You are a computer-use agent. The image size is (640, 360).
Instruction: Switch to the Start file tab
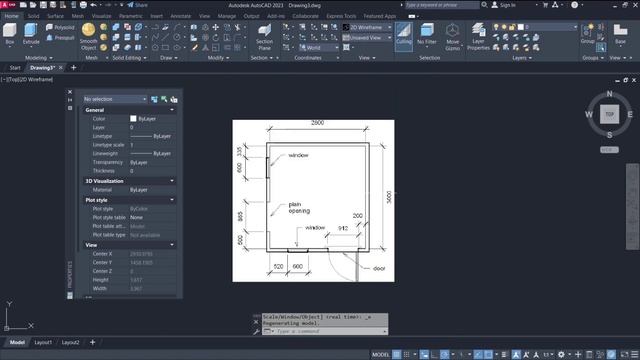point(15,68)
